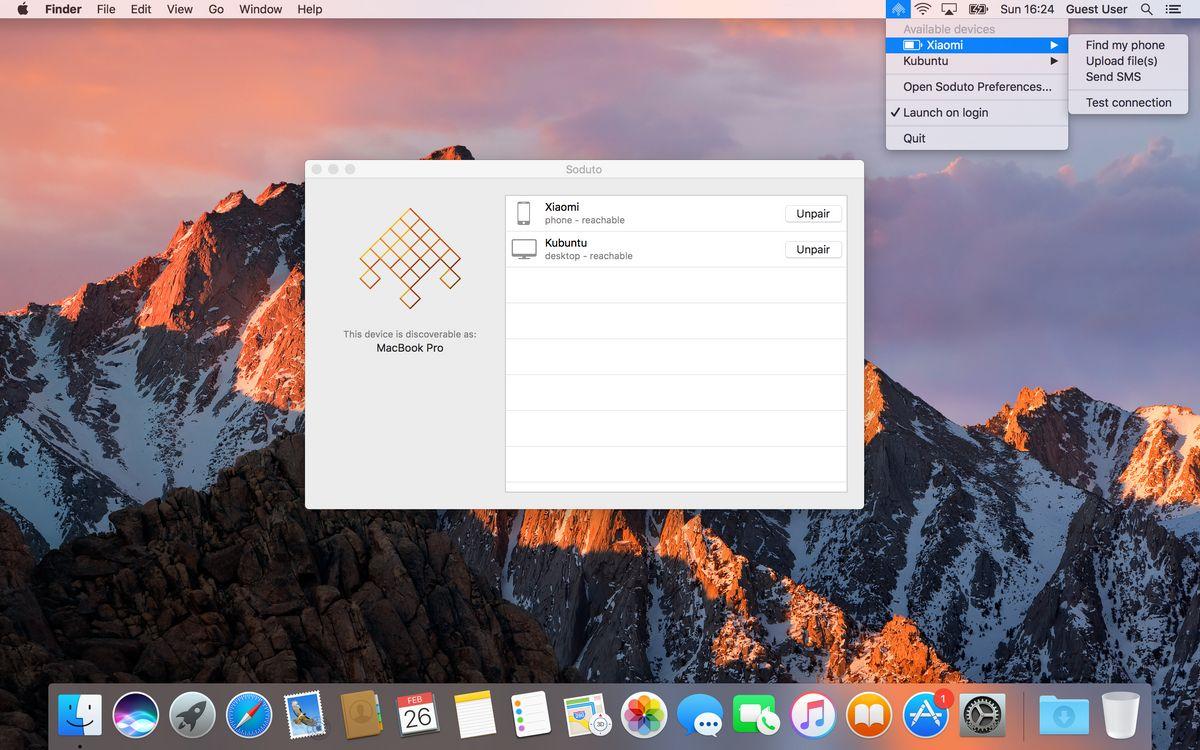Click the Xiaomi phone icon in list
1200x750 pixels.
[523, 213]
